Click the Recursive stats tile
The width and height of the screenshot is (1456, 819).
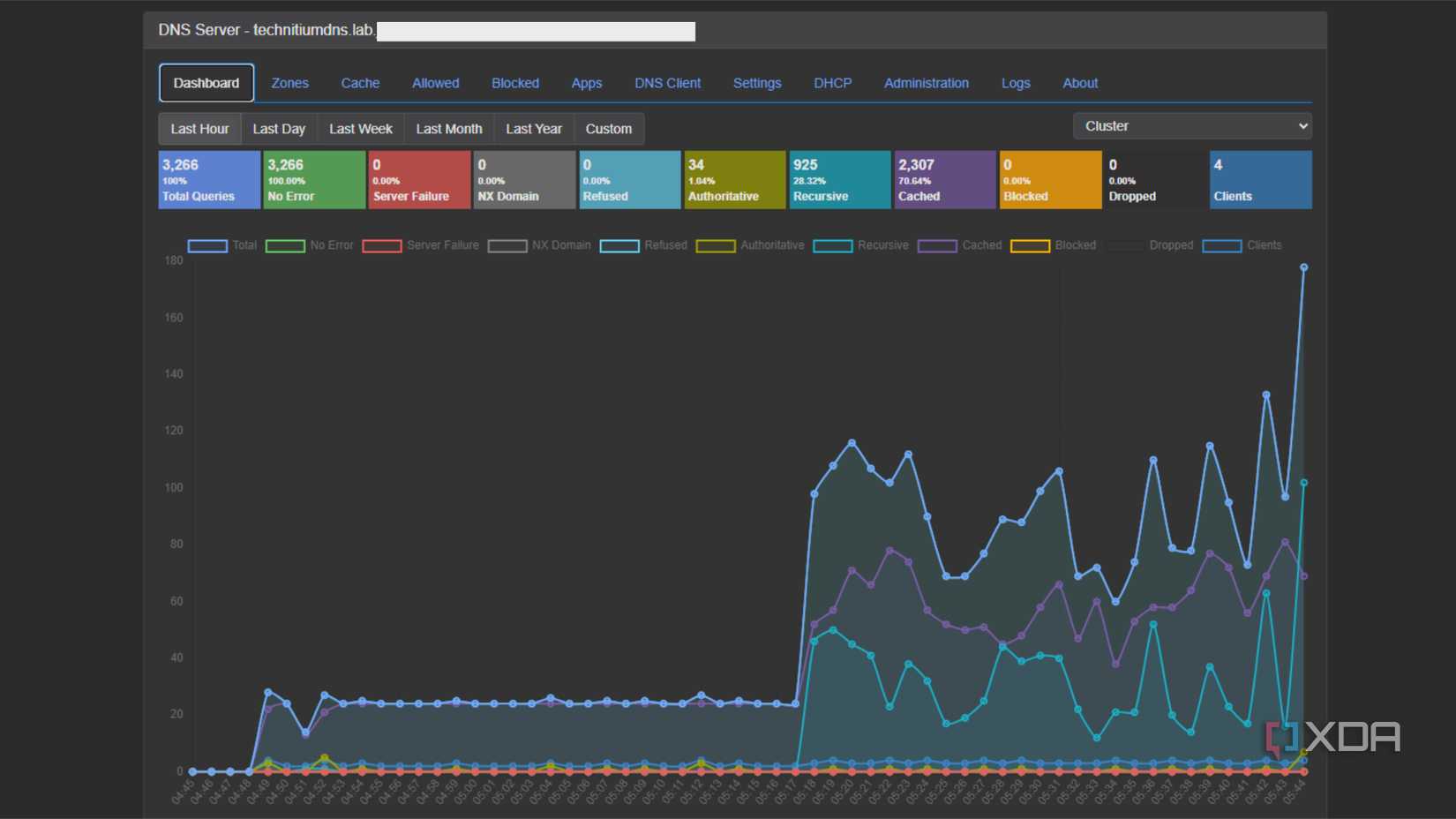840,180
